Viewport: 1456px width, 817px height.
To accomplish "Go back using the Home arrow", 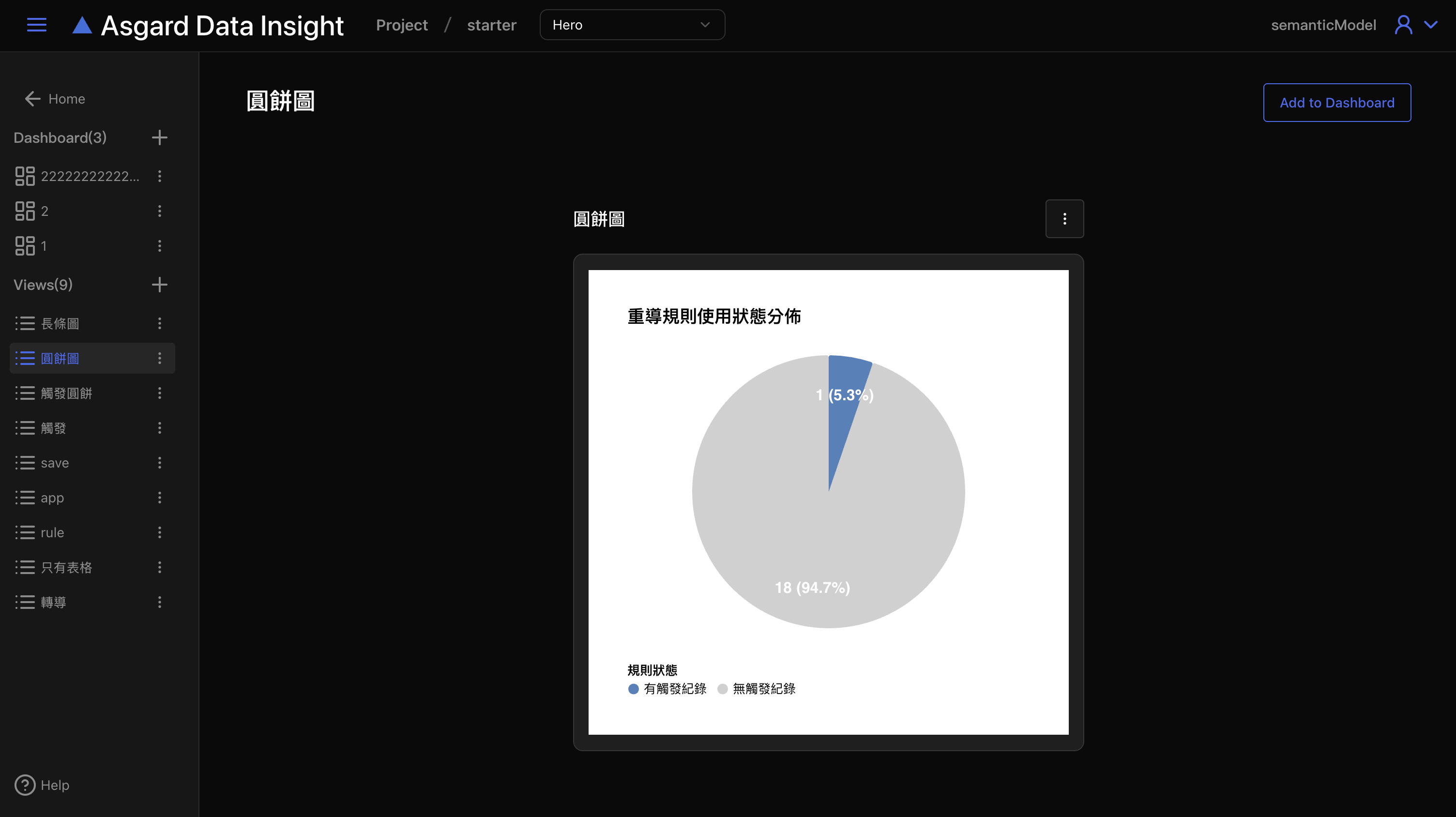I will 33,99.
